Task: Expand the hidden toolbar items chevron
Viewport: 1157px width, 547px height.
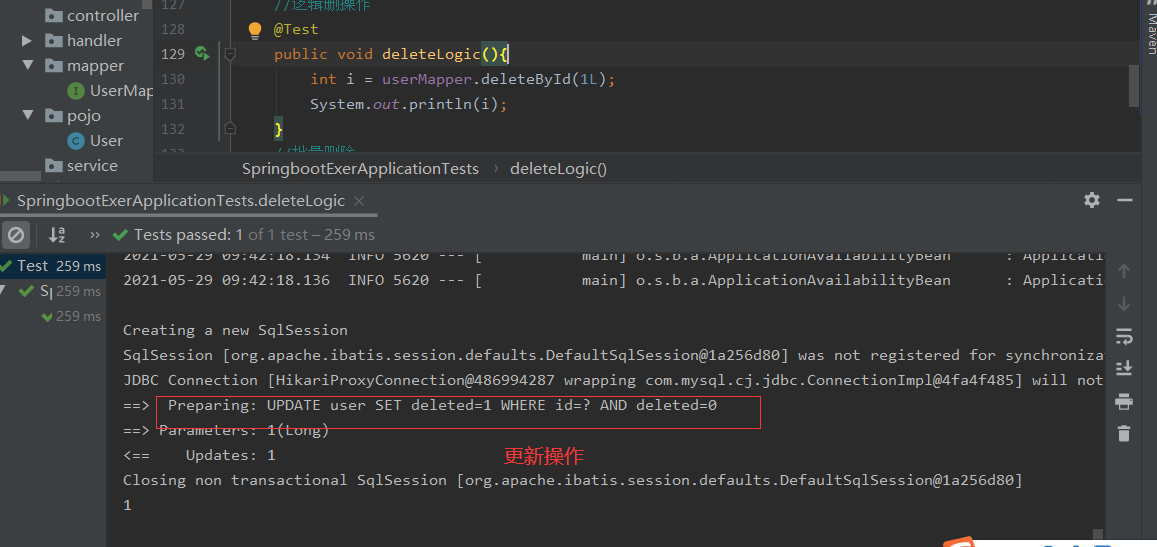Action: pyautogui.click(x=94, y=235)
